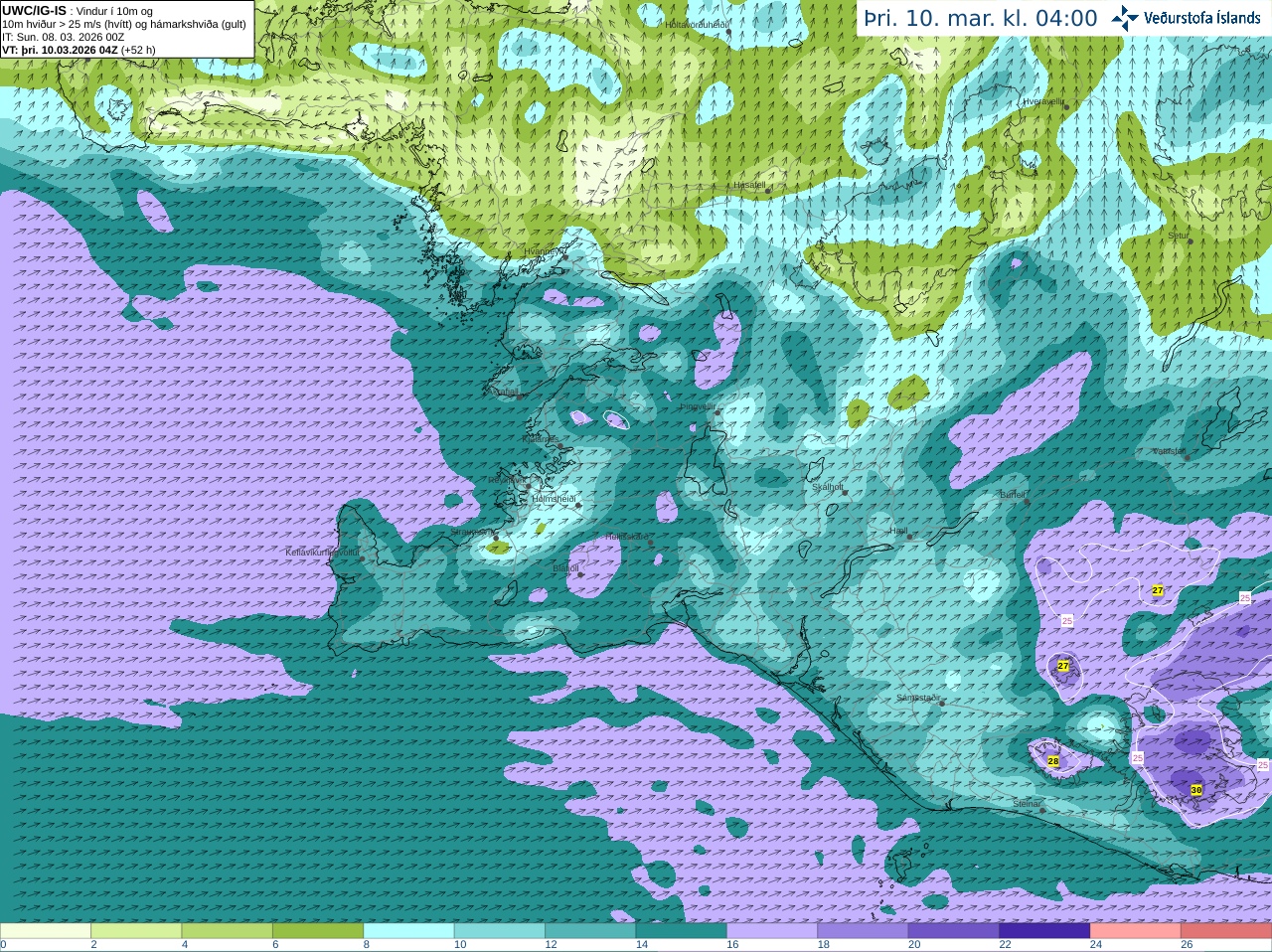Click the yellow gust label 30
This screenshot has height=952, width=1272.
(x=1196, y=790)
